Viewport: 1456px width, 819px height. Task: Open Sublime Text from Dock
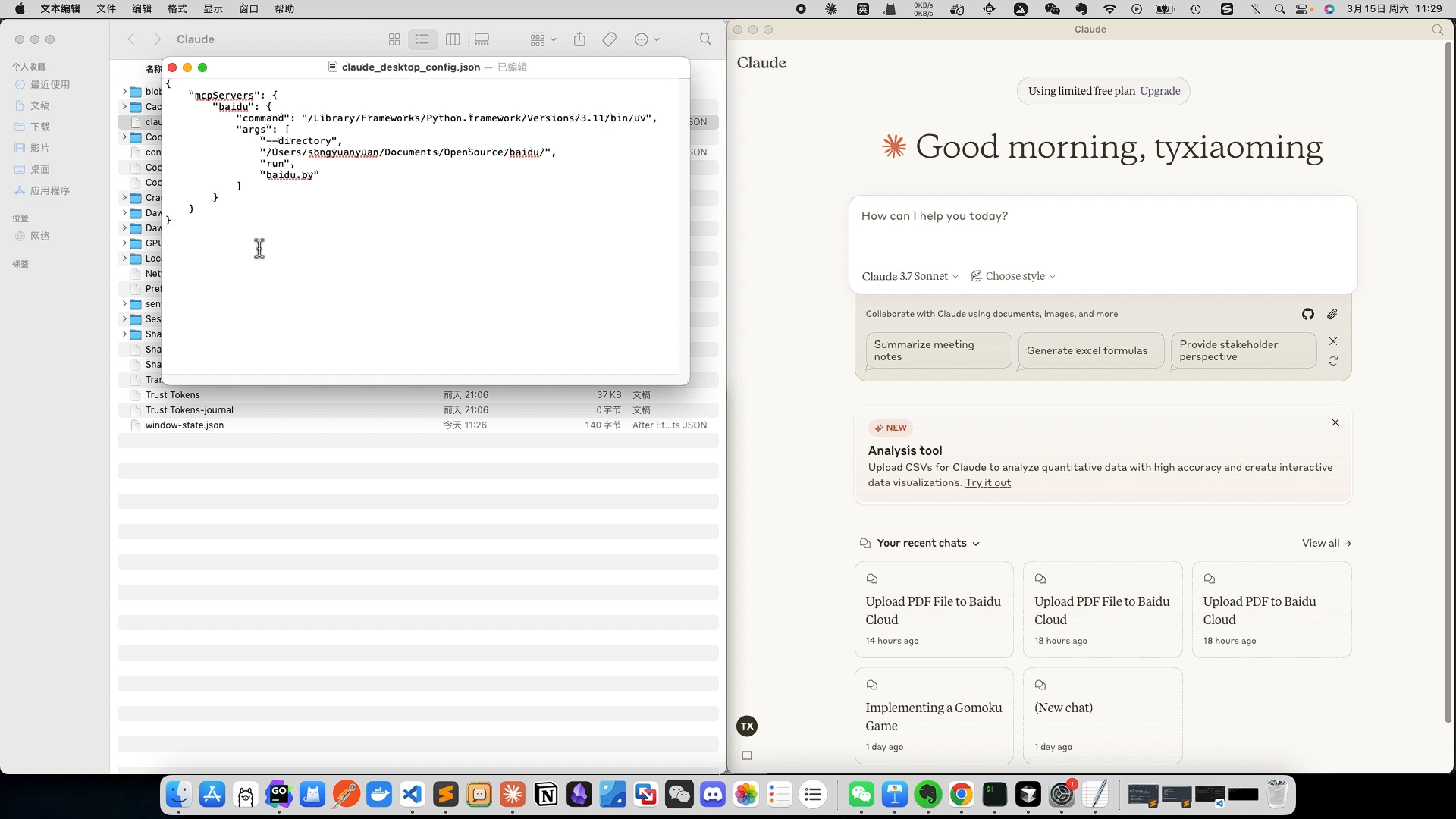445,794
